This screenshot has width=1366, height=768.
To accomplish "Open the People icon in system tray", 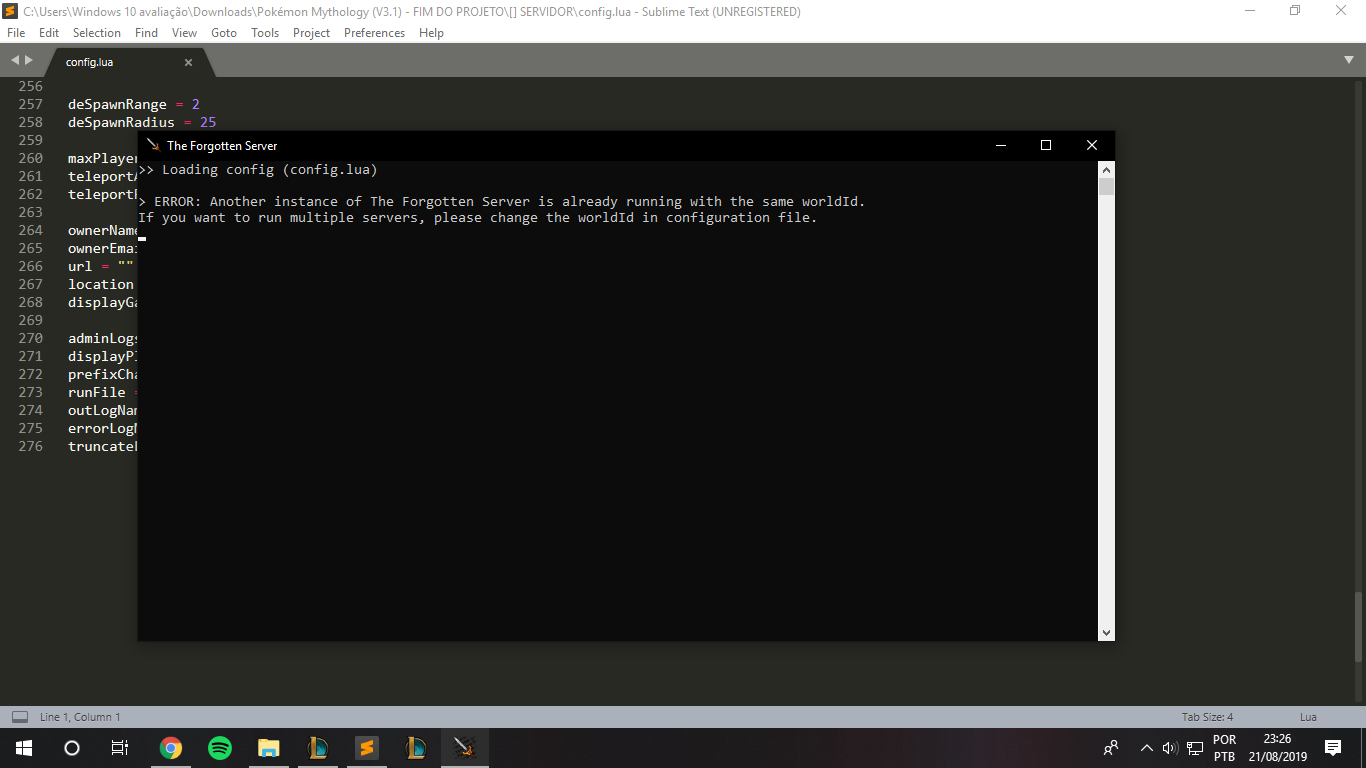I will (1111, 748).
